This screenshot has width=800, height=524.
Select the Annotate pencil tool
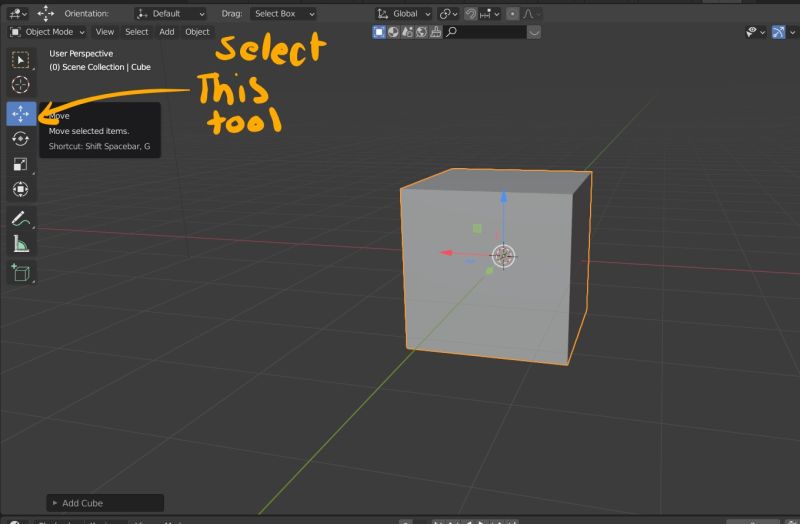coord(20,219)
